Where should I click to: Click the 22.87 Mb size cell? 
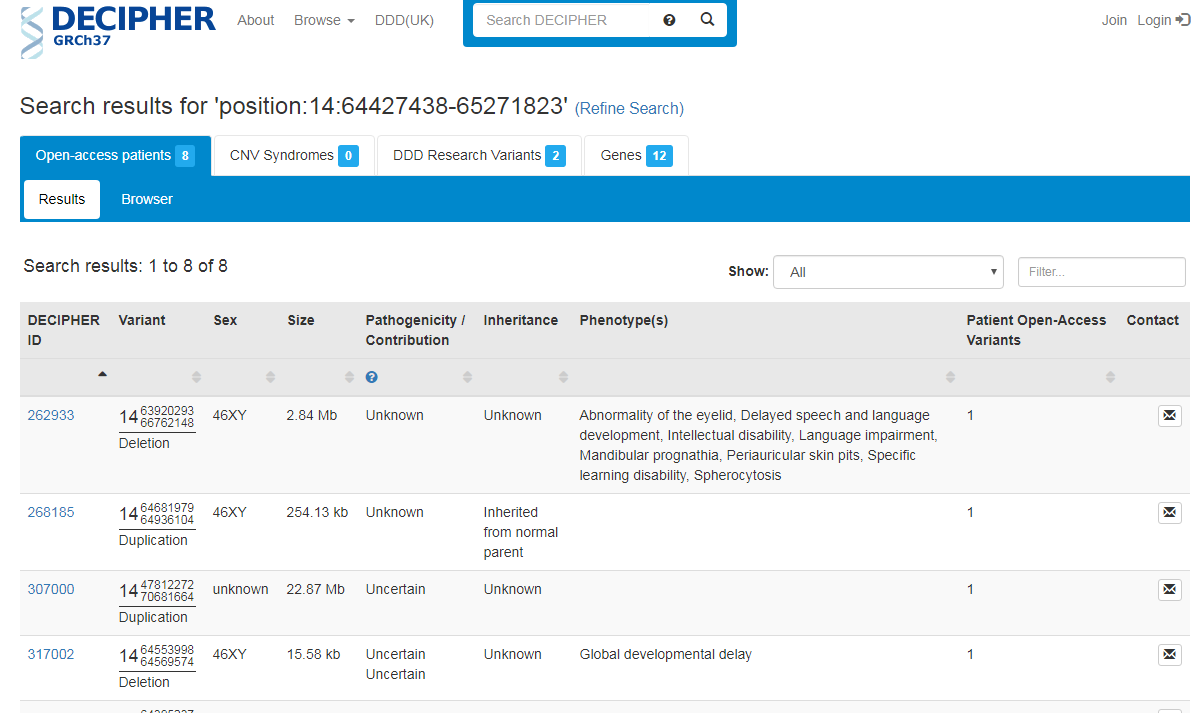click(x=315, y=589)
